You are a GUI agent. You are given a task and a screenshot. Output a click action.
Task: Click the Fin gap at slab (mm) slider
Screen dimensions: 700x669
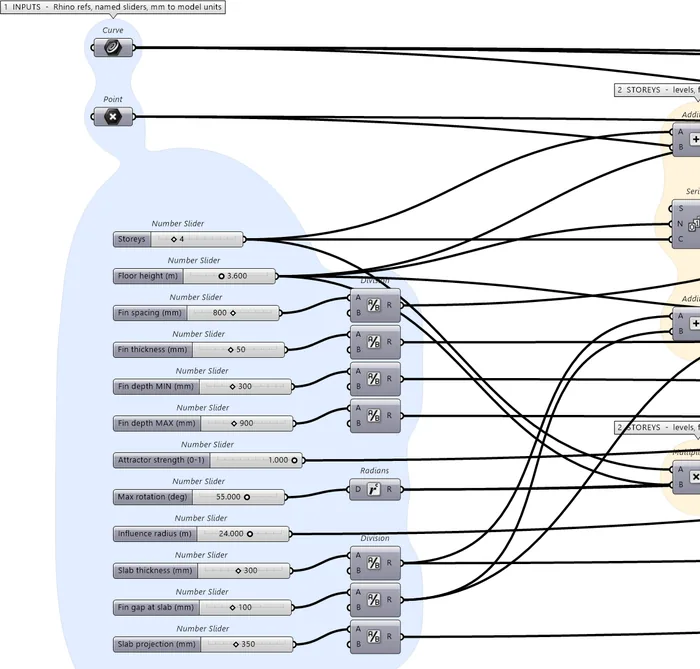click(x=202, y=607)
